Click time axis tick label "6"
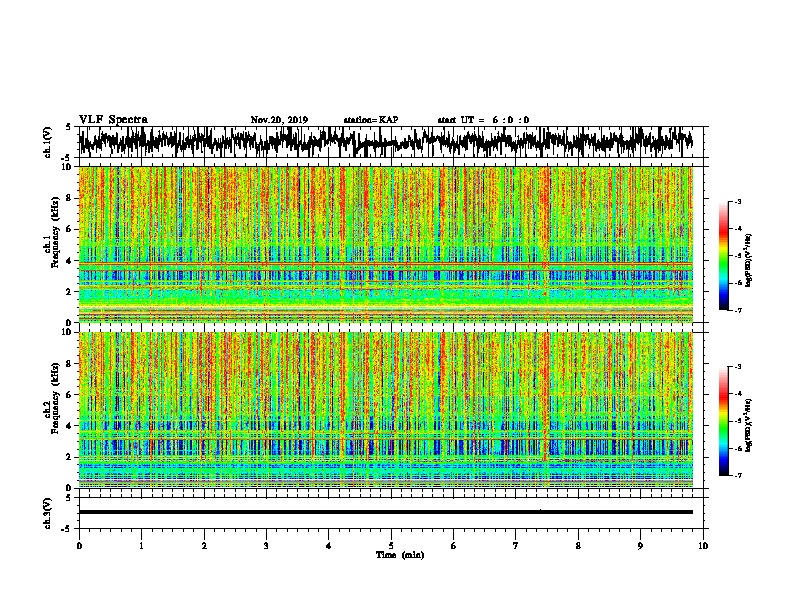 [x=454, y=546]
